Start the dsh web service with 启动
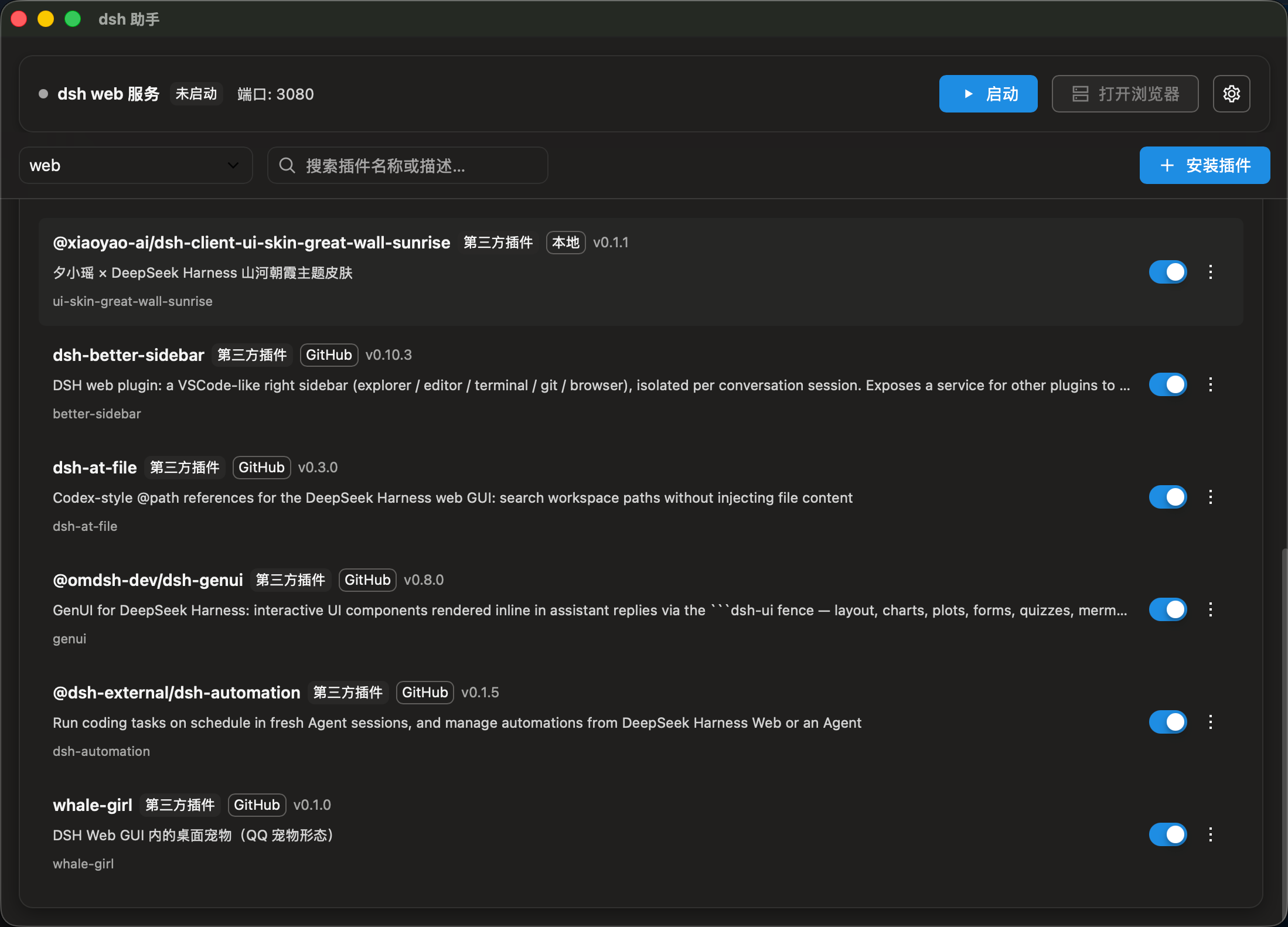 (988, 94)
